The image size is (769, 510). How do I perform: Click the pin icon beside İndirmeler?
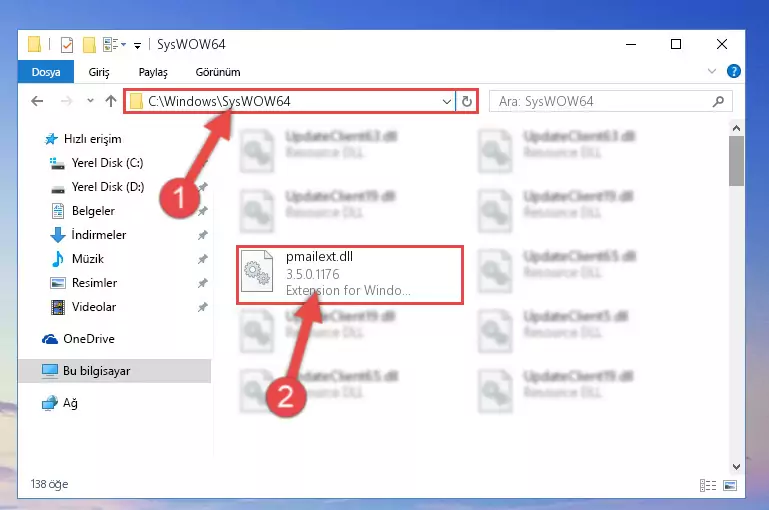[x=203, y=235]
